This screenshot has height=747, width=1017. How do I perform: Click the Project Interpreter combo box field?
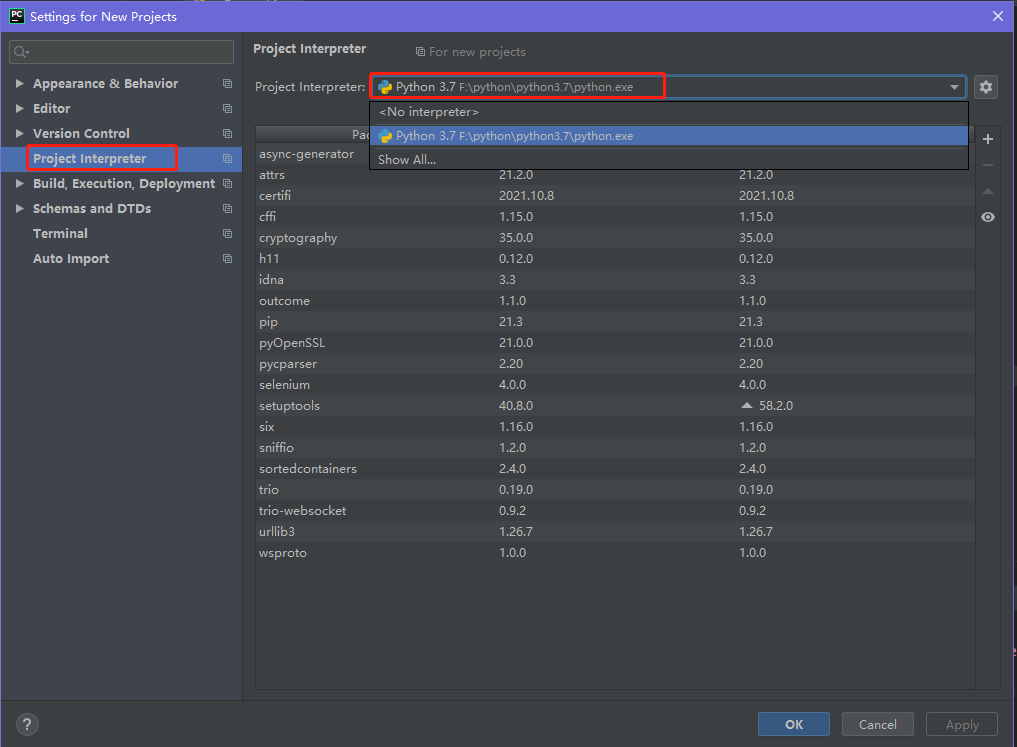[x=669, y=87]
